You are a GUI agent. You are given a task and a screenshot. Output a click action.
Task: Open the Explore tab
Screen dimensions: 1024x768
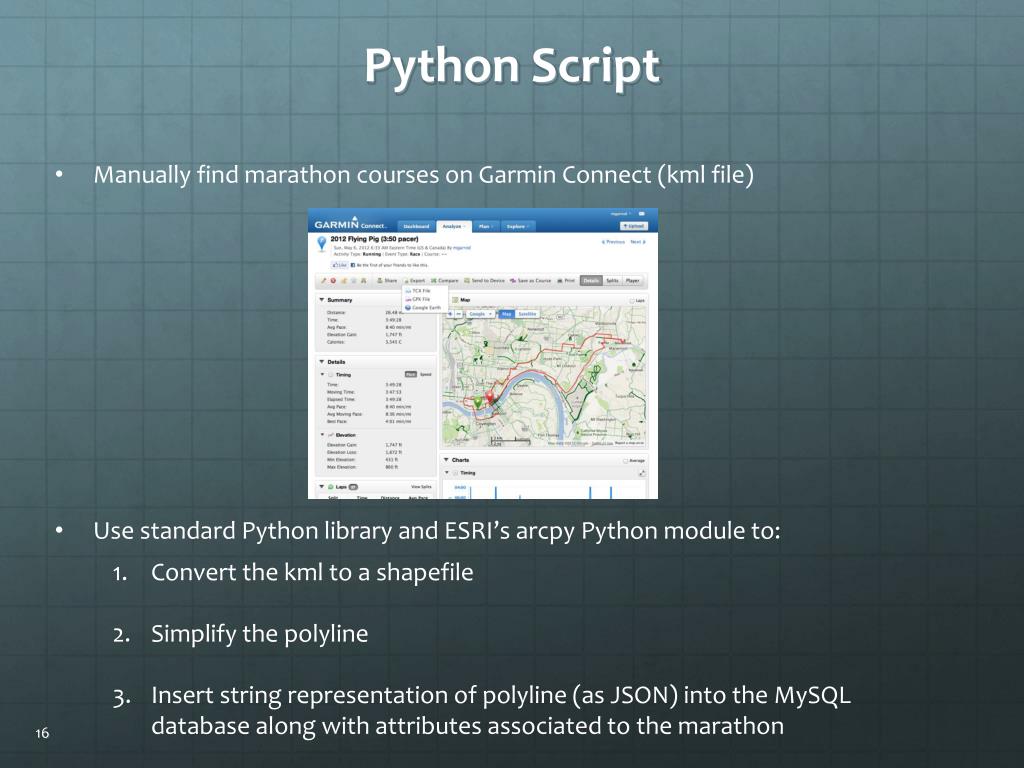518,227
